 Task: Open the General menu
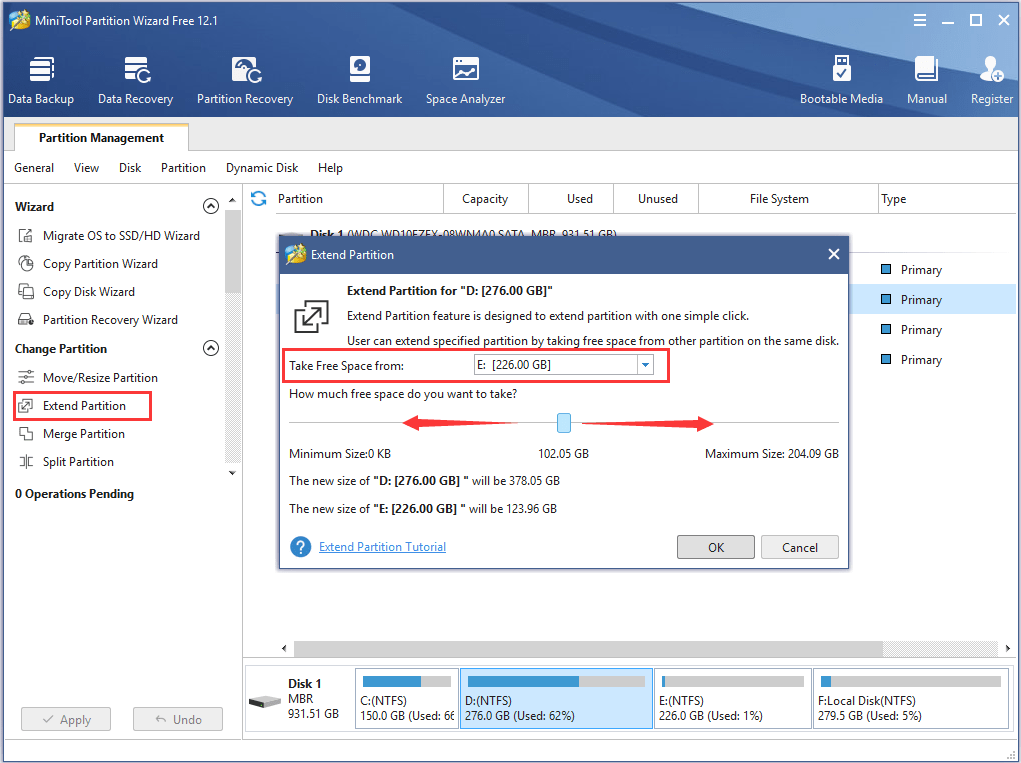tap(34, 168)
